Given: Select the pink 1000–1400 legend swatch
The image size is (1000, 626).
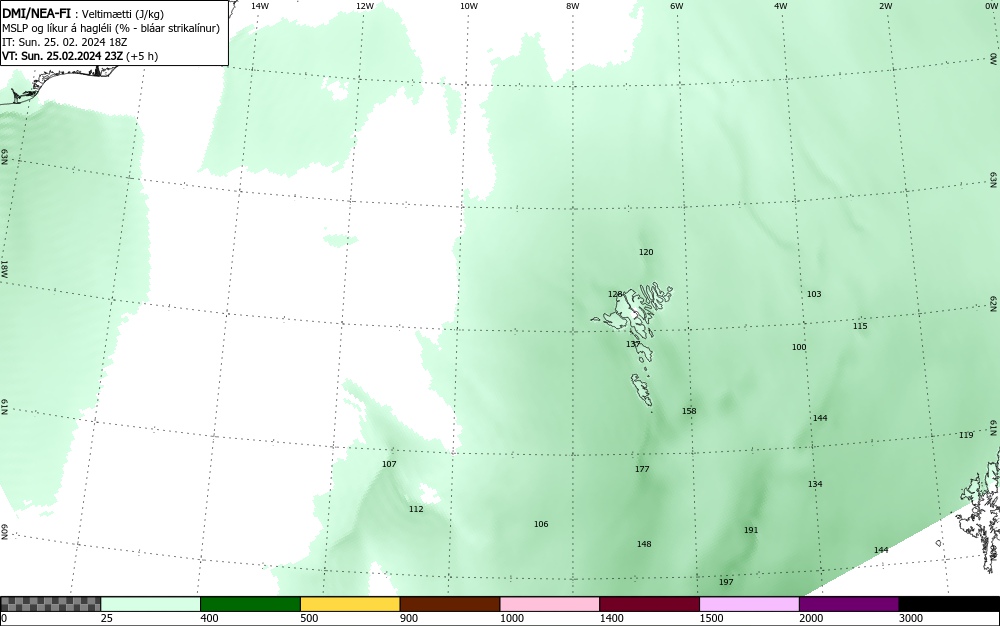Looking at the screenshot, I should 550,604.
